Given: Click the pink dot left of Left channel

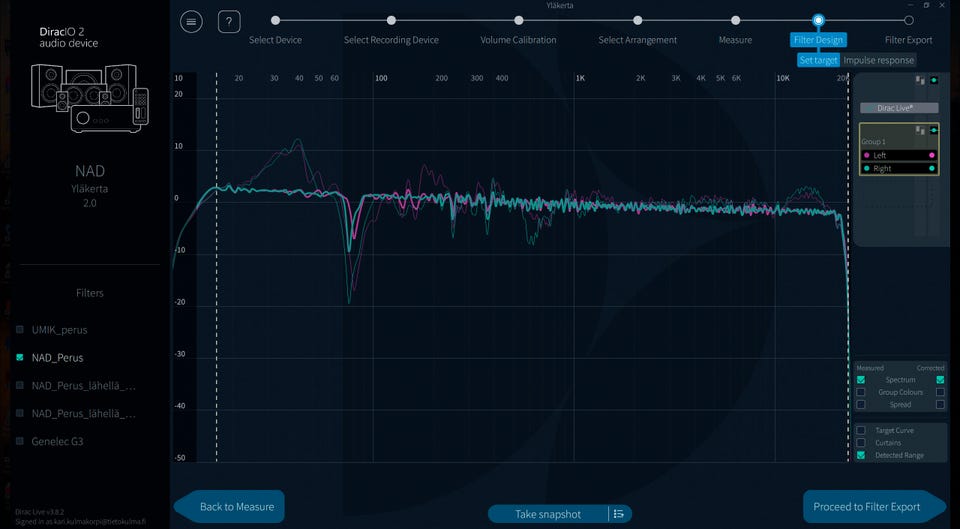Looking at the screenshot, I should (866, 156).
